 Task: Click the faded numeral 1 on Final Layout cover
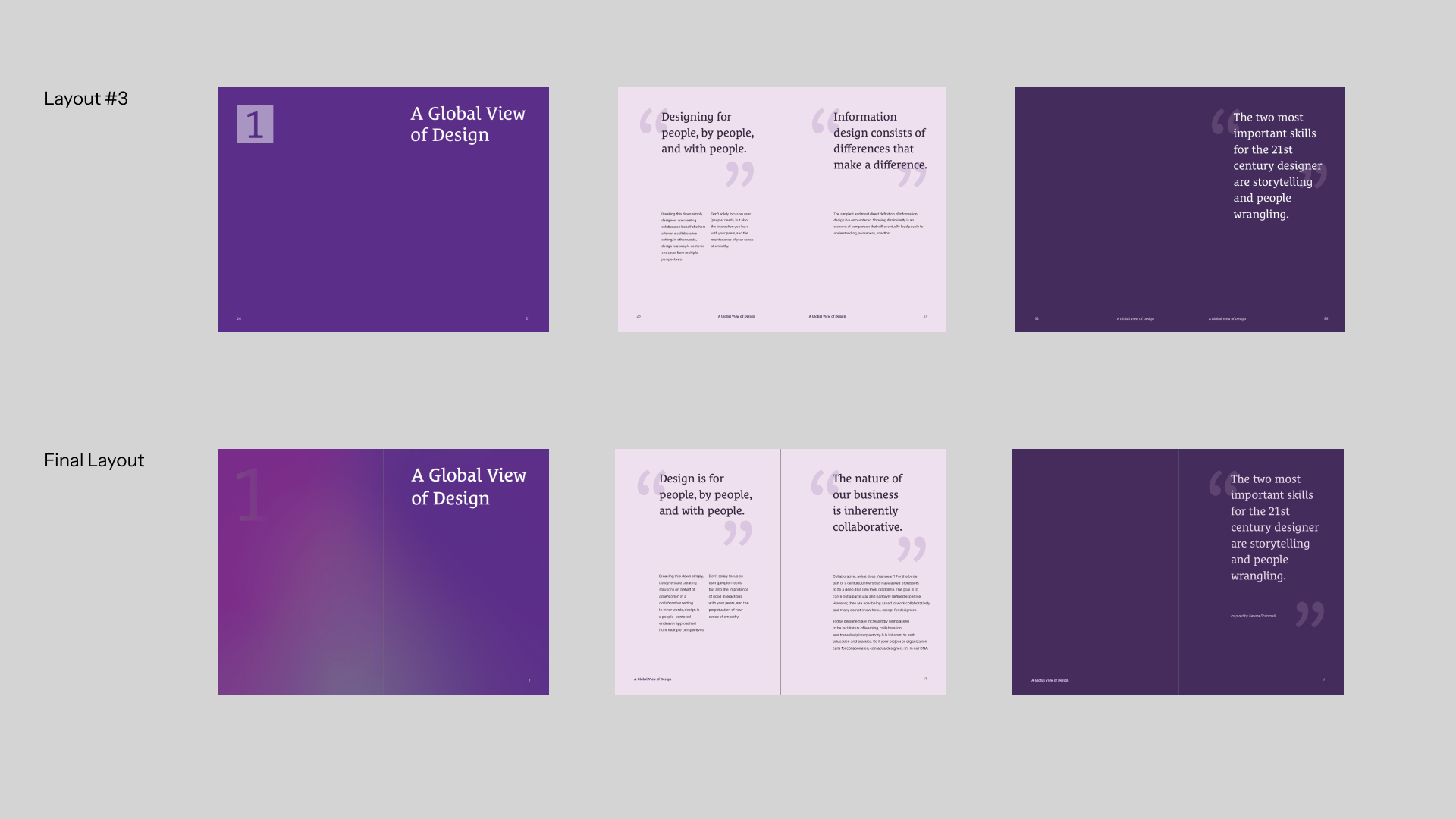(x=249, y=495)
